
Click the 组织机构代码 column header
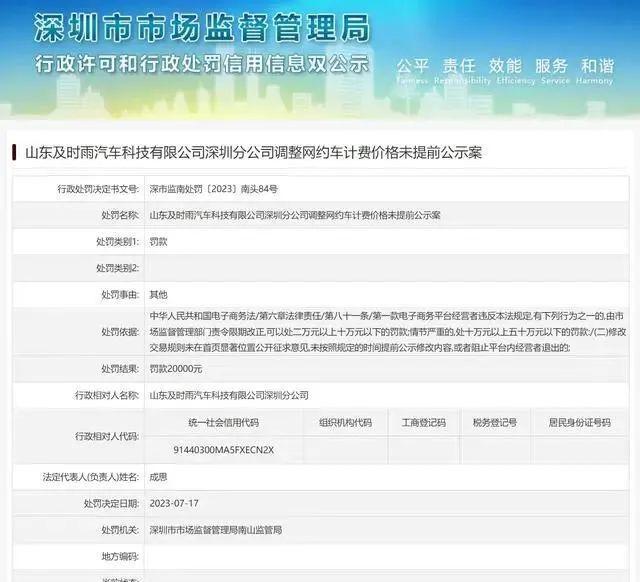tap(345, 422)
